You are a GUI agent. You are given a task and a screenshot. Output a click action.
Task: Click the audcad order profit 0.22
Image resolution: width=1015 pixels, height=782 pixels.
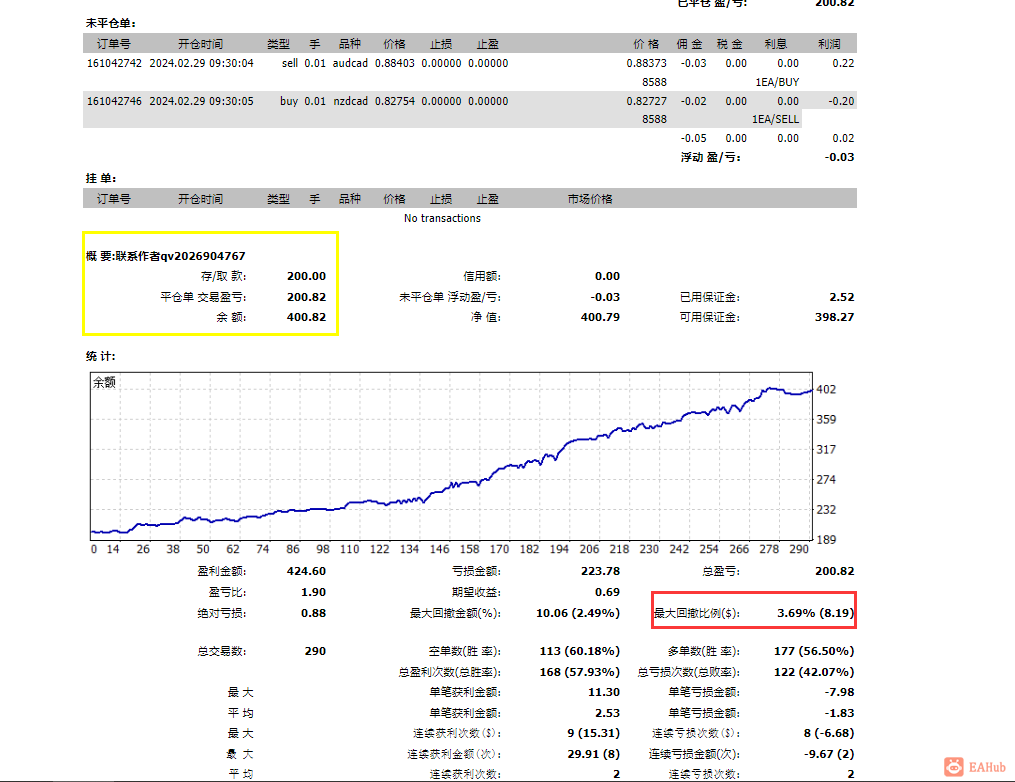click(843, 63)
